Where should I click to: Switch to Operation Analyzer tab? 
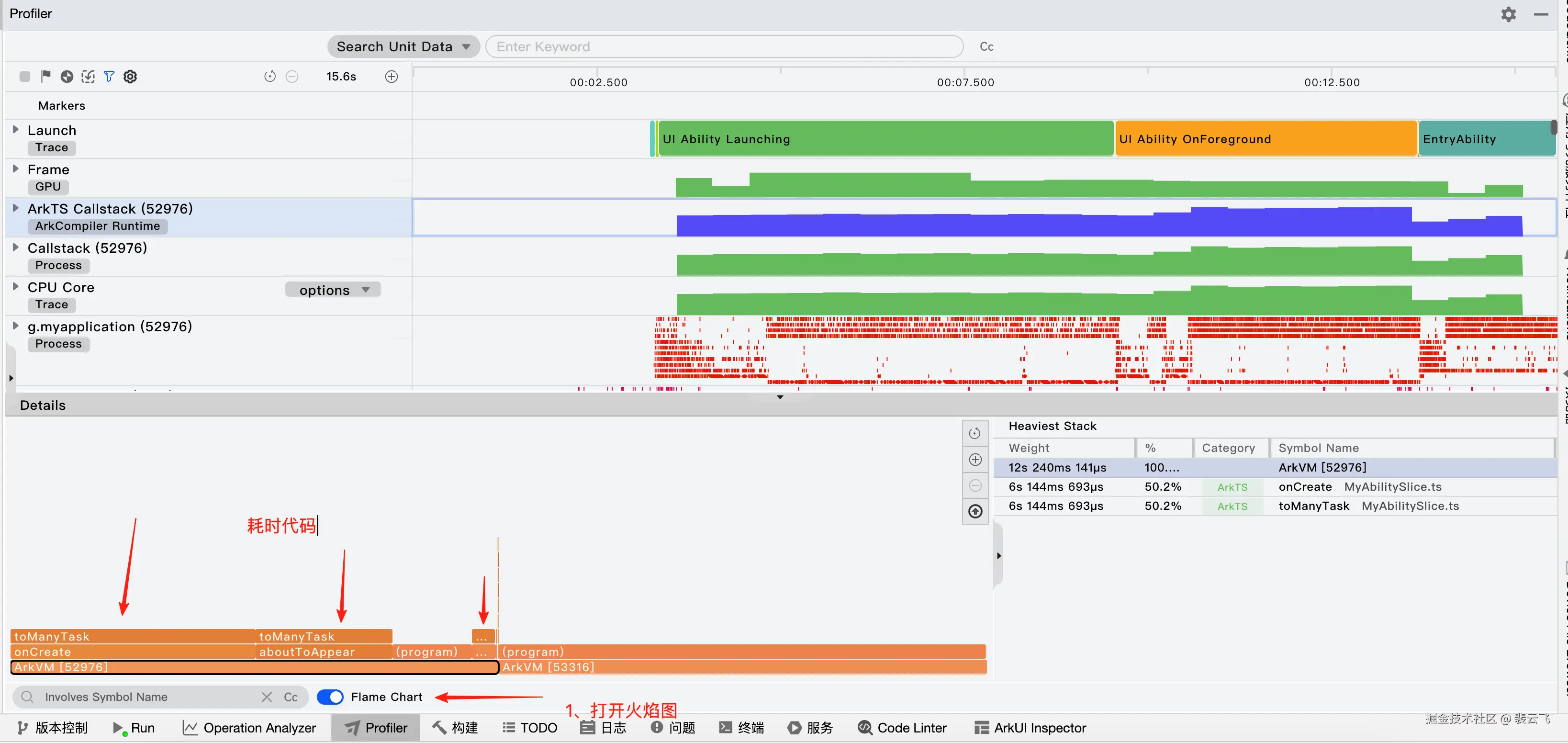pyautogui.click(x=249, y=727)
